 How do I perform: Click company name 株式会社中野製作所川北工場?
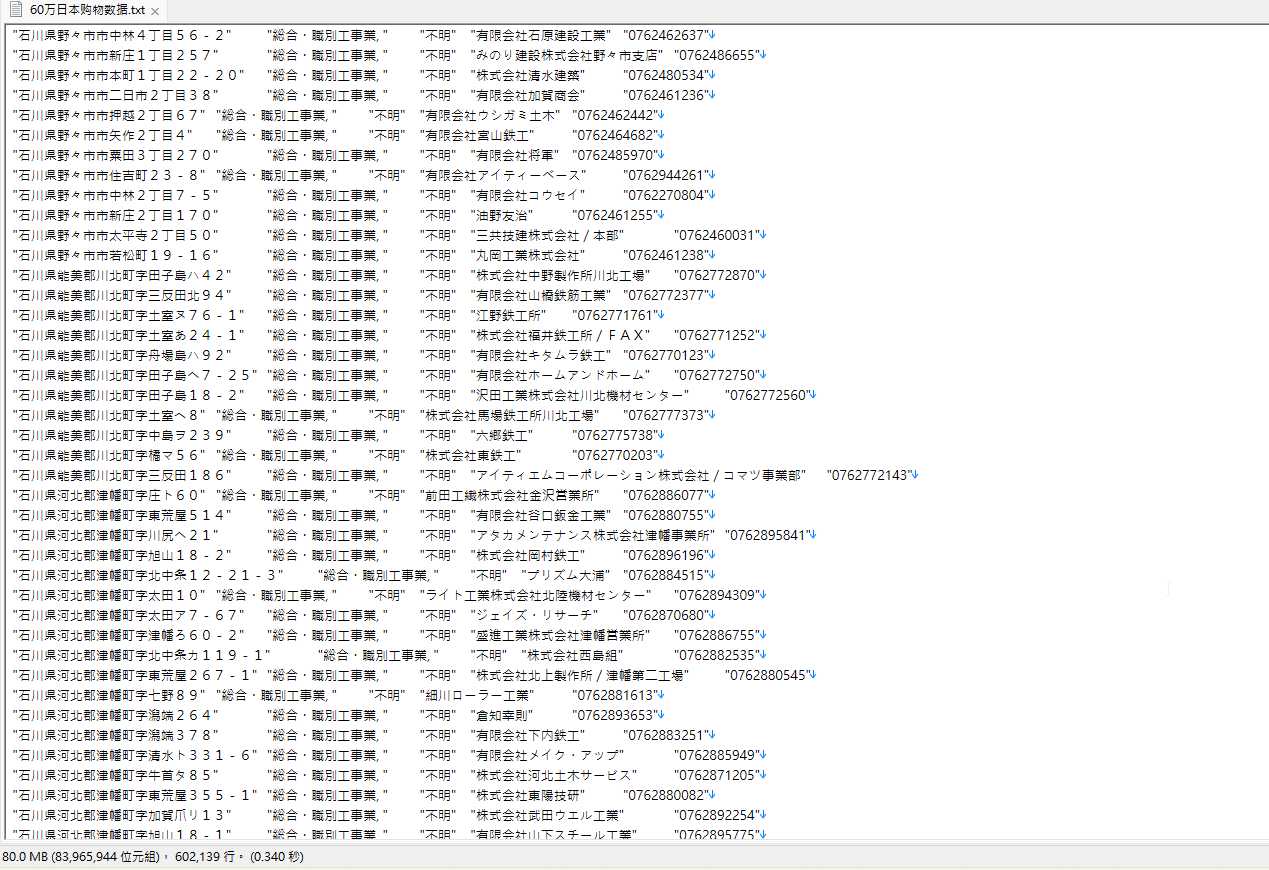[561, 275]
